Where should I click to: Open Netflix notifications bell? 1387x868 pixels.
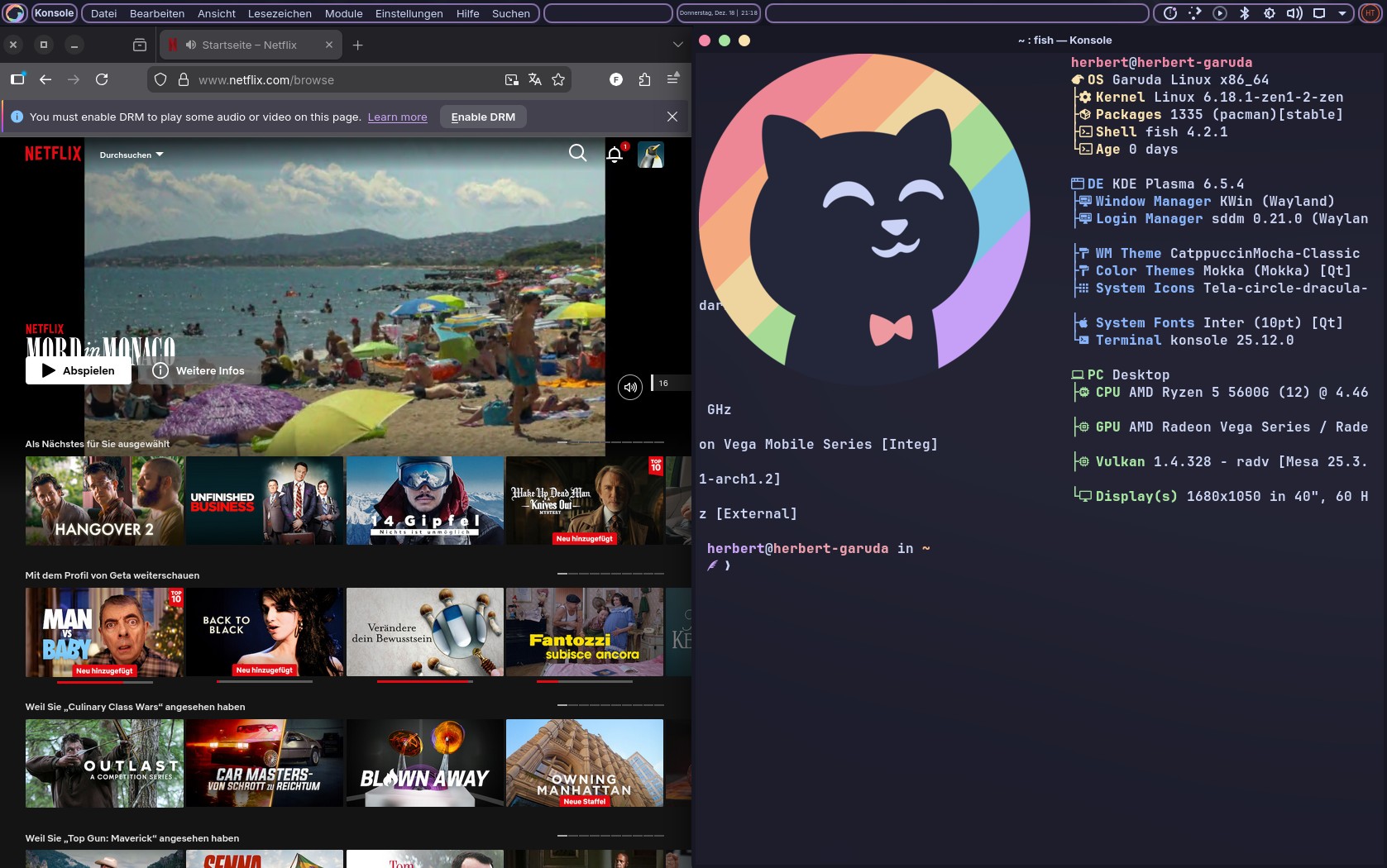(615, 155)
